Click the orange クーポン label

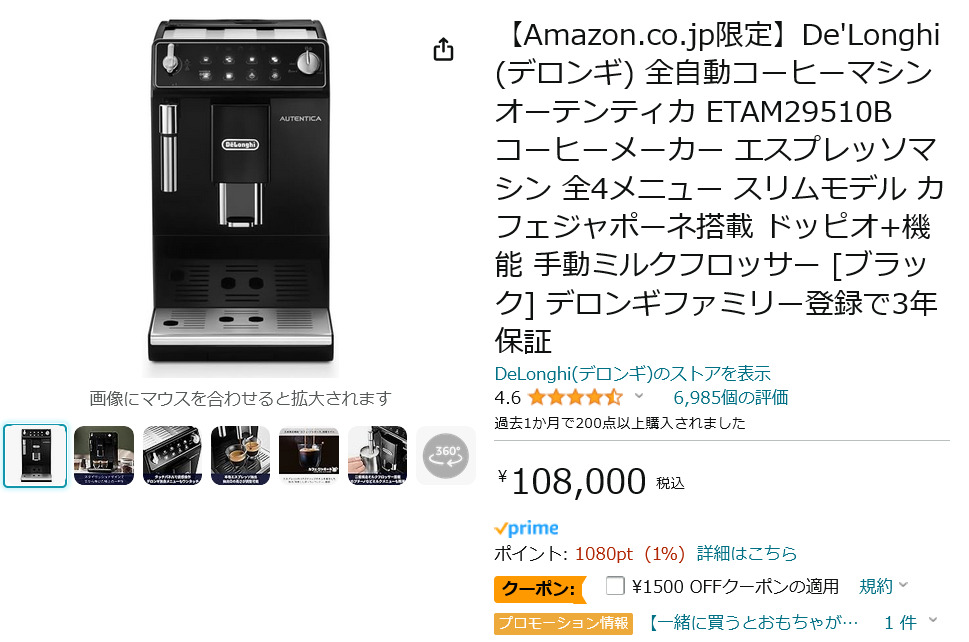(539, 588)
